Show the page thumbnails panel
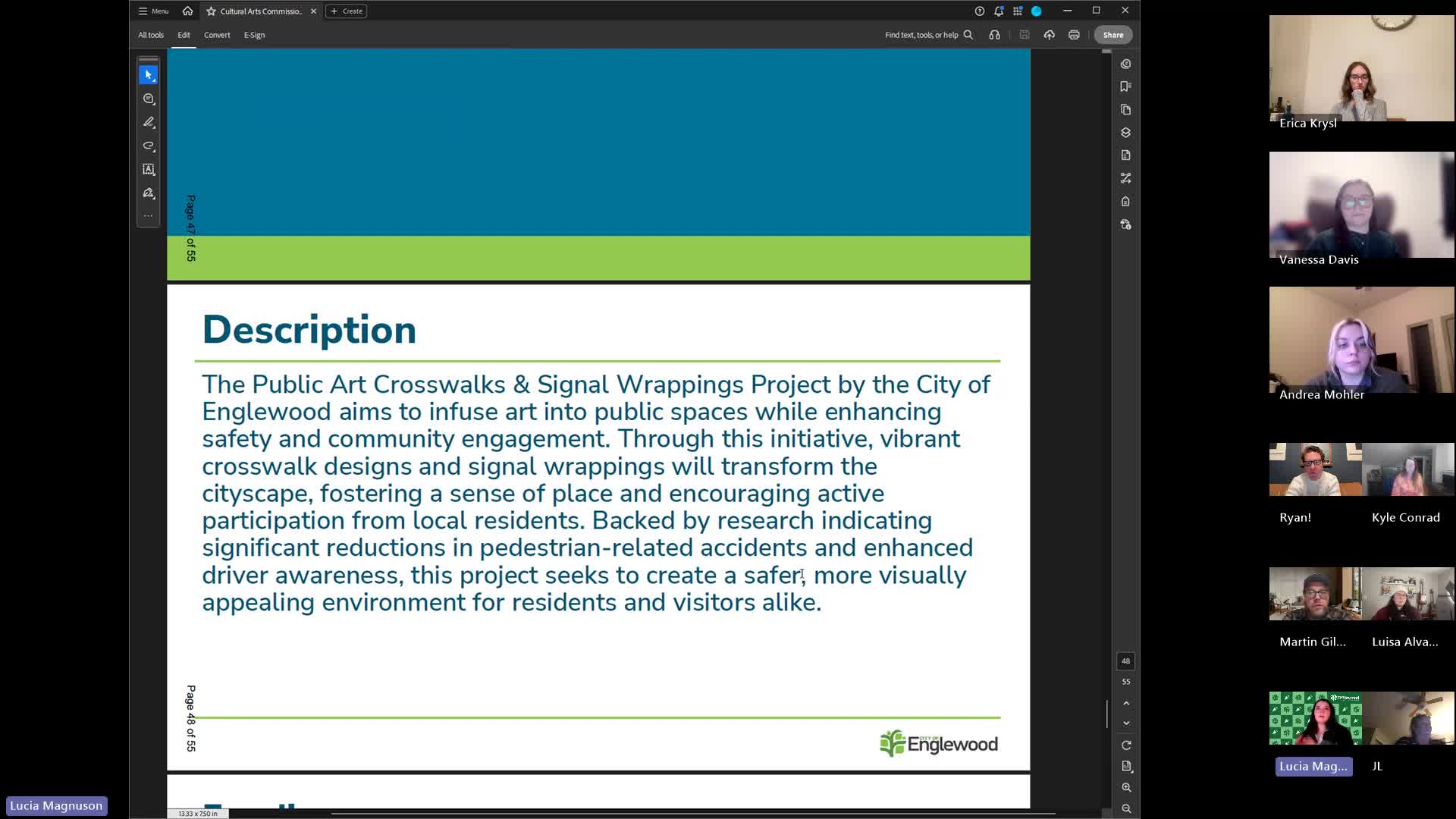 coord(1125,110)
